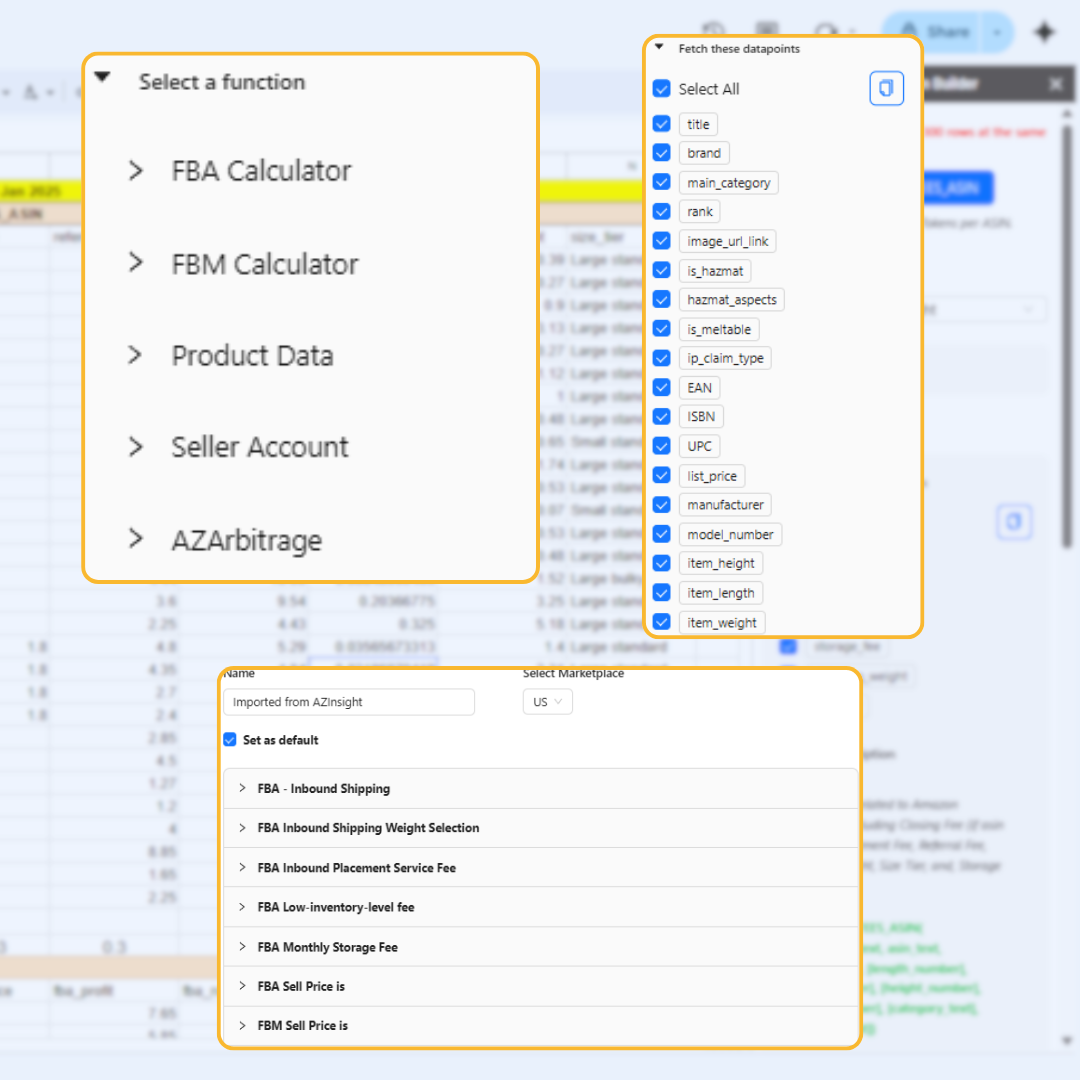Viewport: 1080px width, 1080px height.
Task: Uncheck the is_meltable datapoint
Action: pyautogui.click(x=661, y=329)
